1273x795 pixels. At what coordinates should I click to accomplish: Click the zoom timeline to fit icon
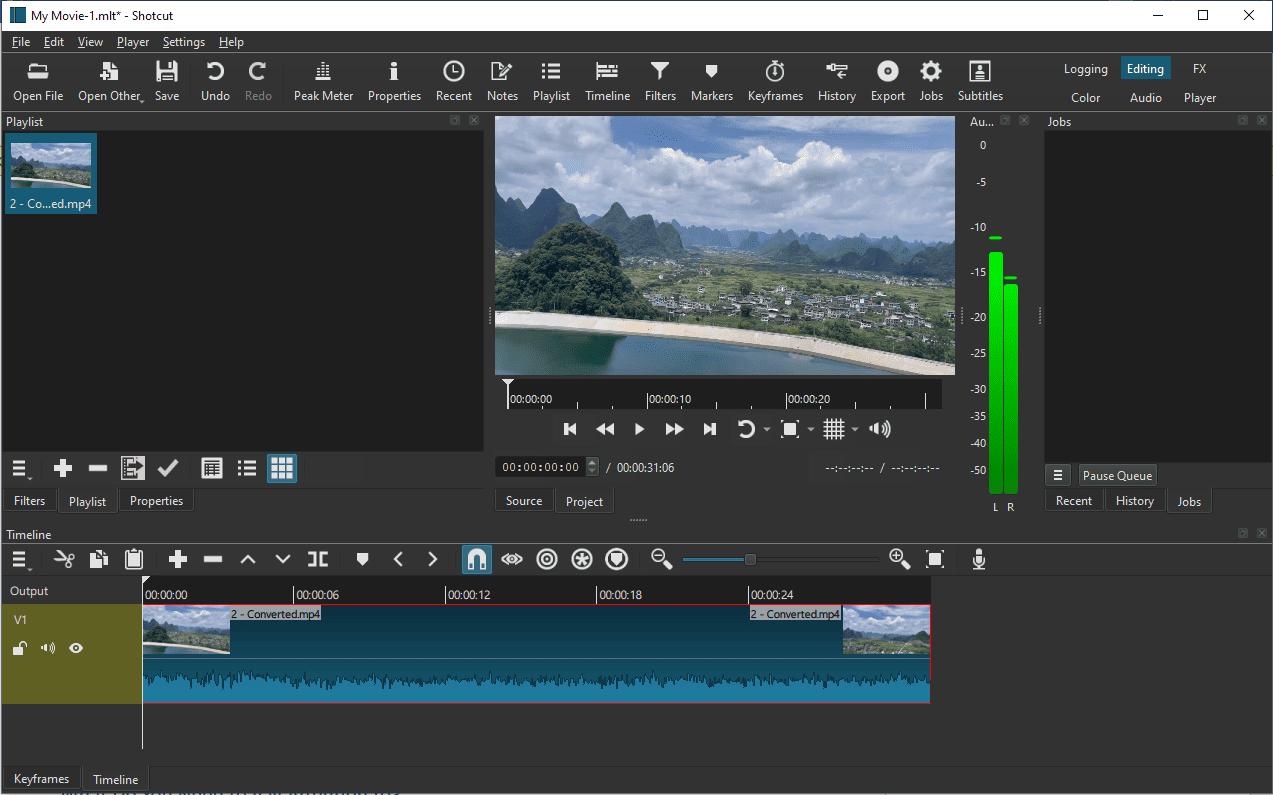[935, 559]
